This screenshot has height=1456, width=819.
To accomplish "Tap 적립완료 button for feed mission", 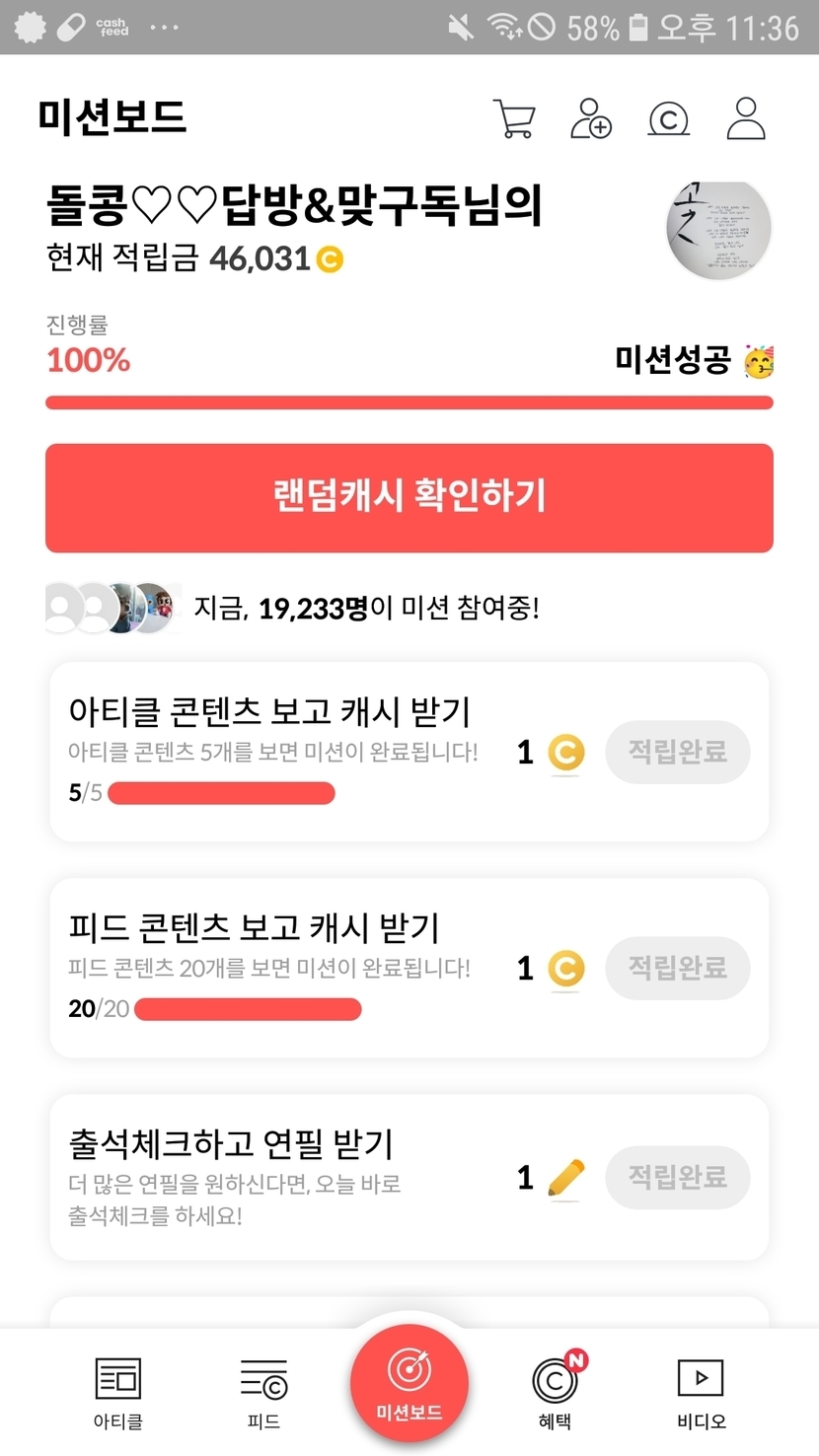I will pyautogui.click(x=677, y=968).
